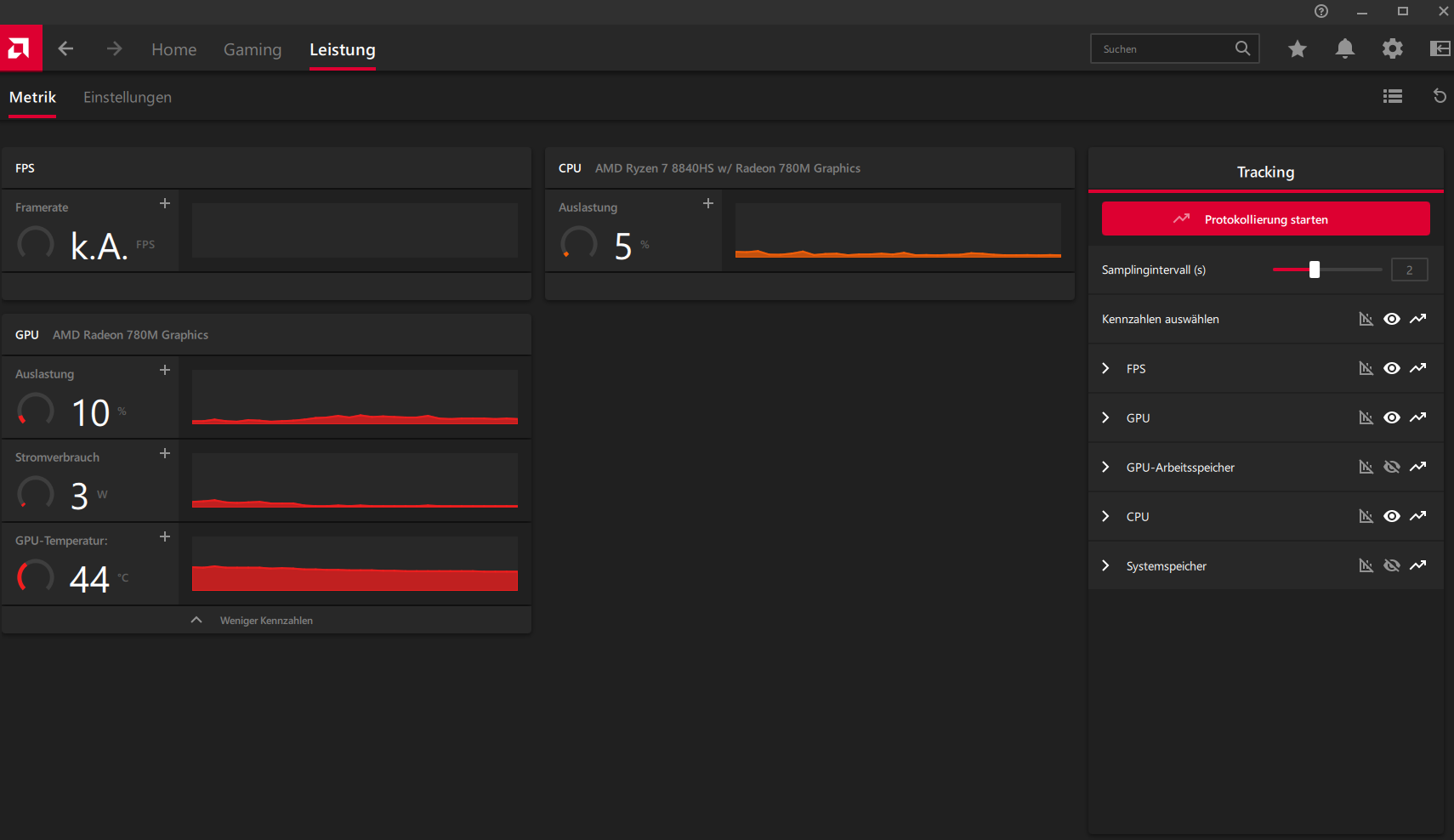Viewport: 1454px width, 840px height.
Task: Expand the Systemspeicher tracking row
Action: pos(1105,565)
